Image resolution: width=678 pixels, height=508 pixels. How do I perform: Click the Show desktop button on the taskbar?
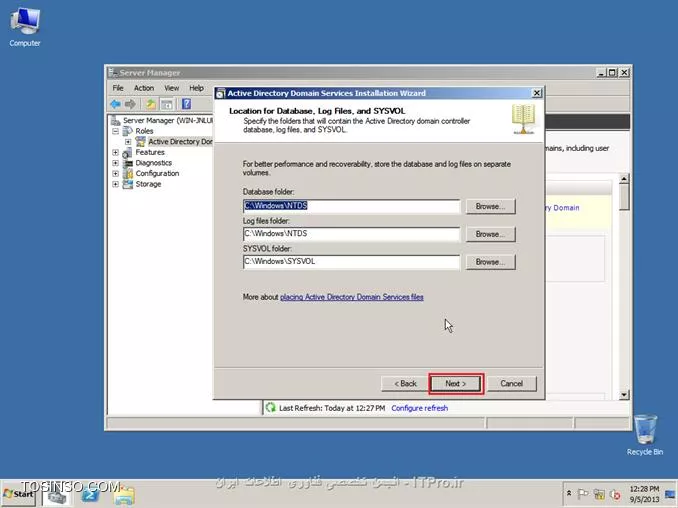[x=671, y=494]
